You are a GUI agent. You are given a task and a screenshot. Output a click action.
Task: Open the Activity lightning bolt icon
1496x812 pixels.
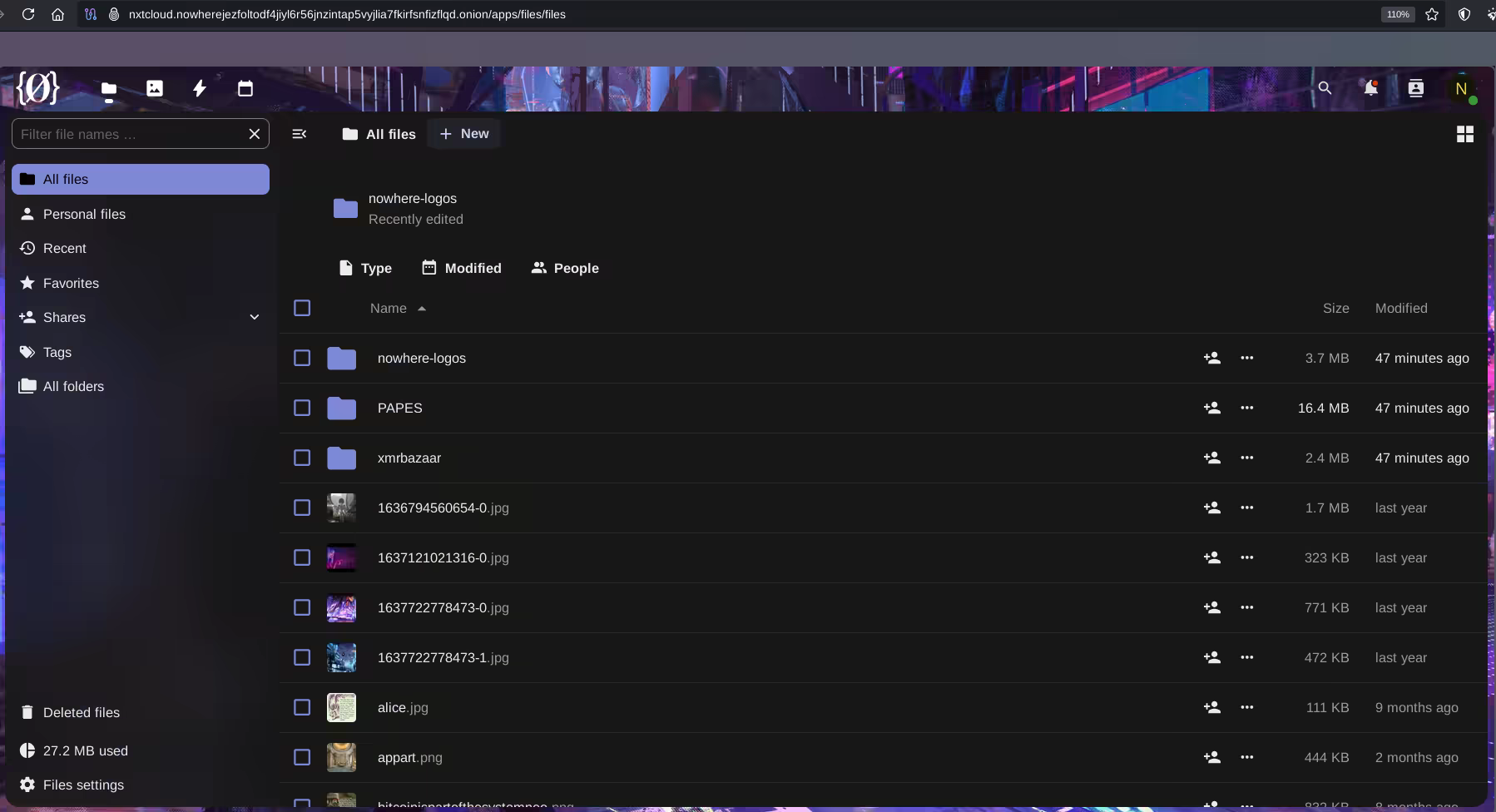click(x=200, y=88)
